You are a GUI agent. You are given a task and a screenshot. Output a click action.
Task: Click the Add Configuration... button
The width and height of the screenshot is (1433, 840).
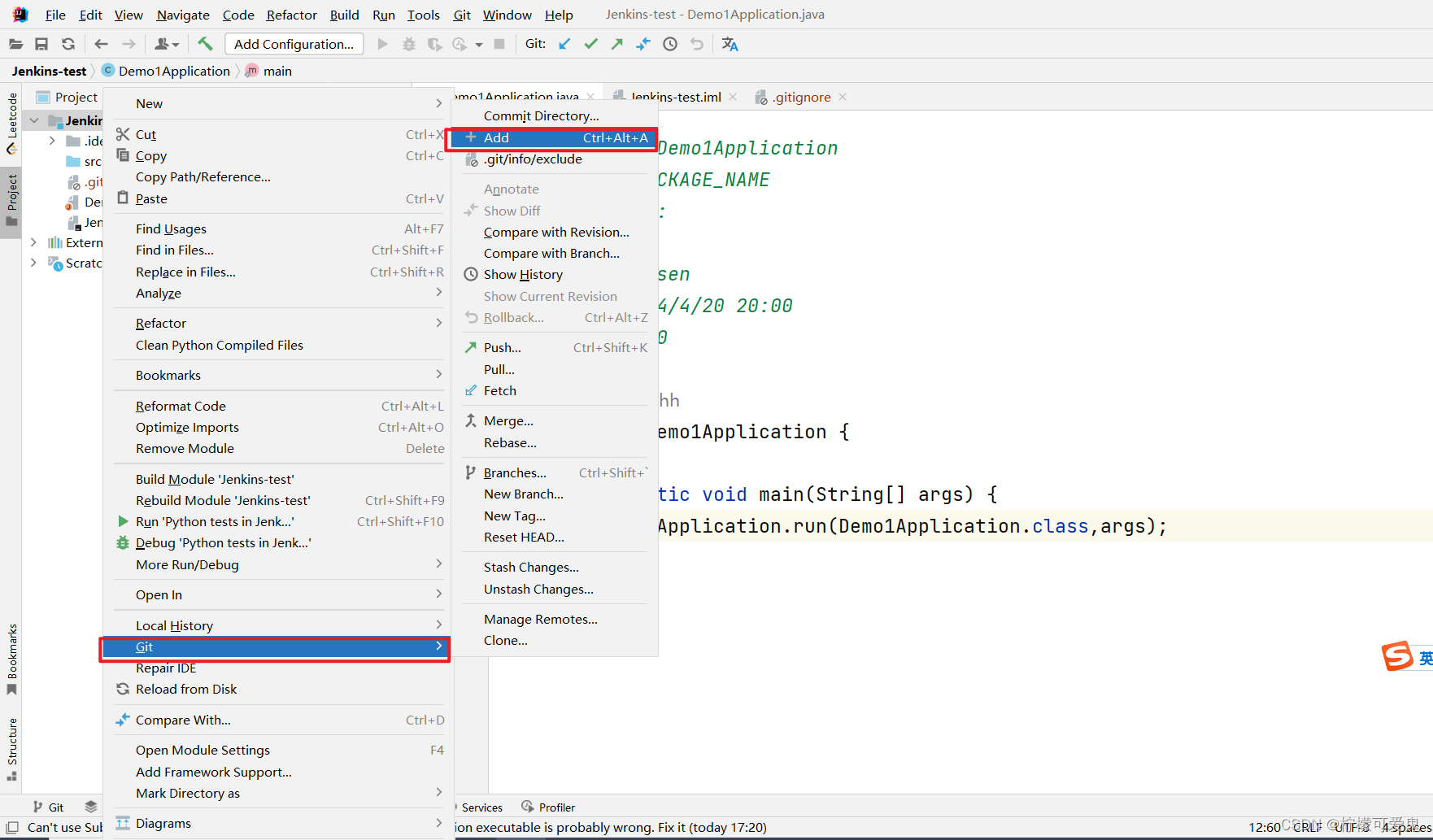(294, 44)
